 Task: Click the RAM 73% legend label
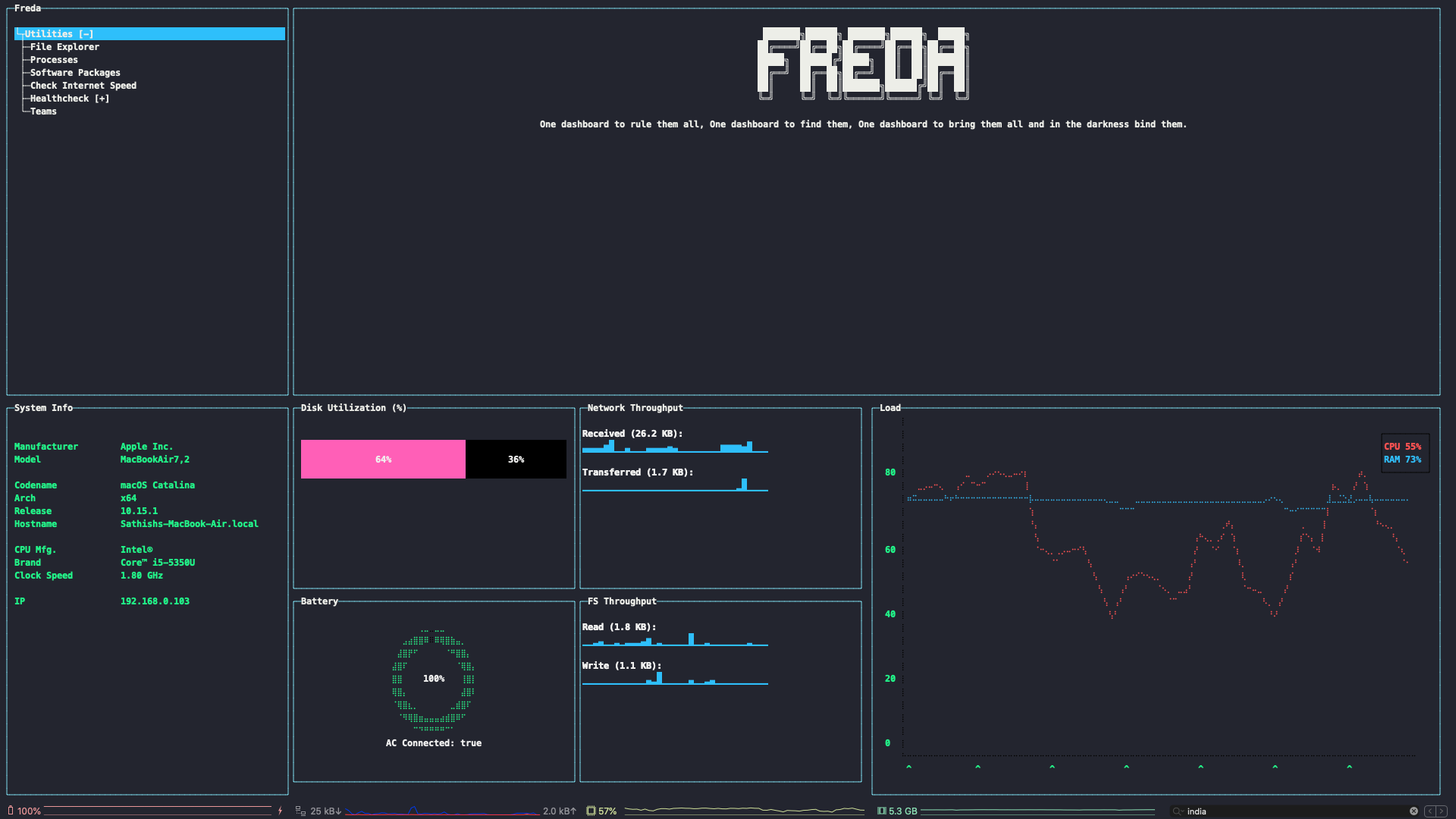1402,460
